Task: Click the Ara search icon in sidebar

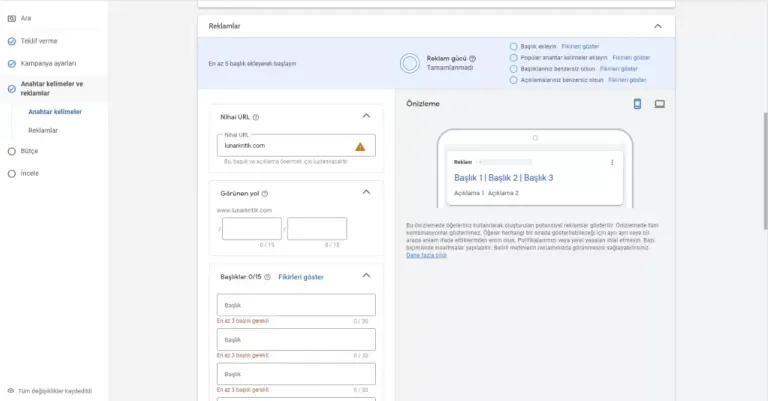Action: click(x=12, y=19)
